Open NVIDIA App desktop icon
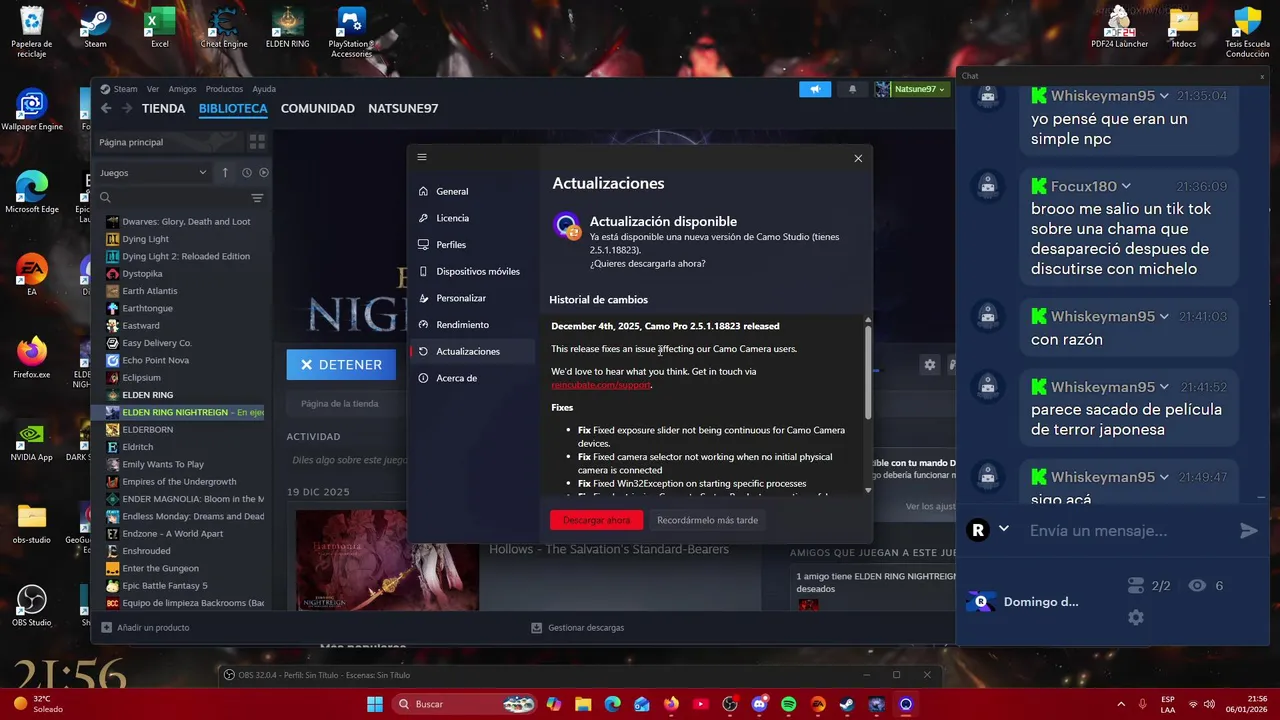 coord(32,441)
